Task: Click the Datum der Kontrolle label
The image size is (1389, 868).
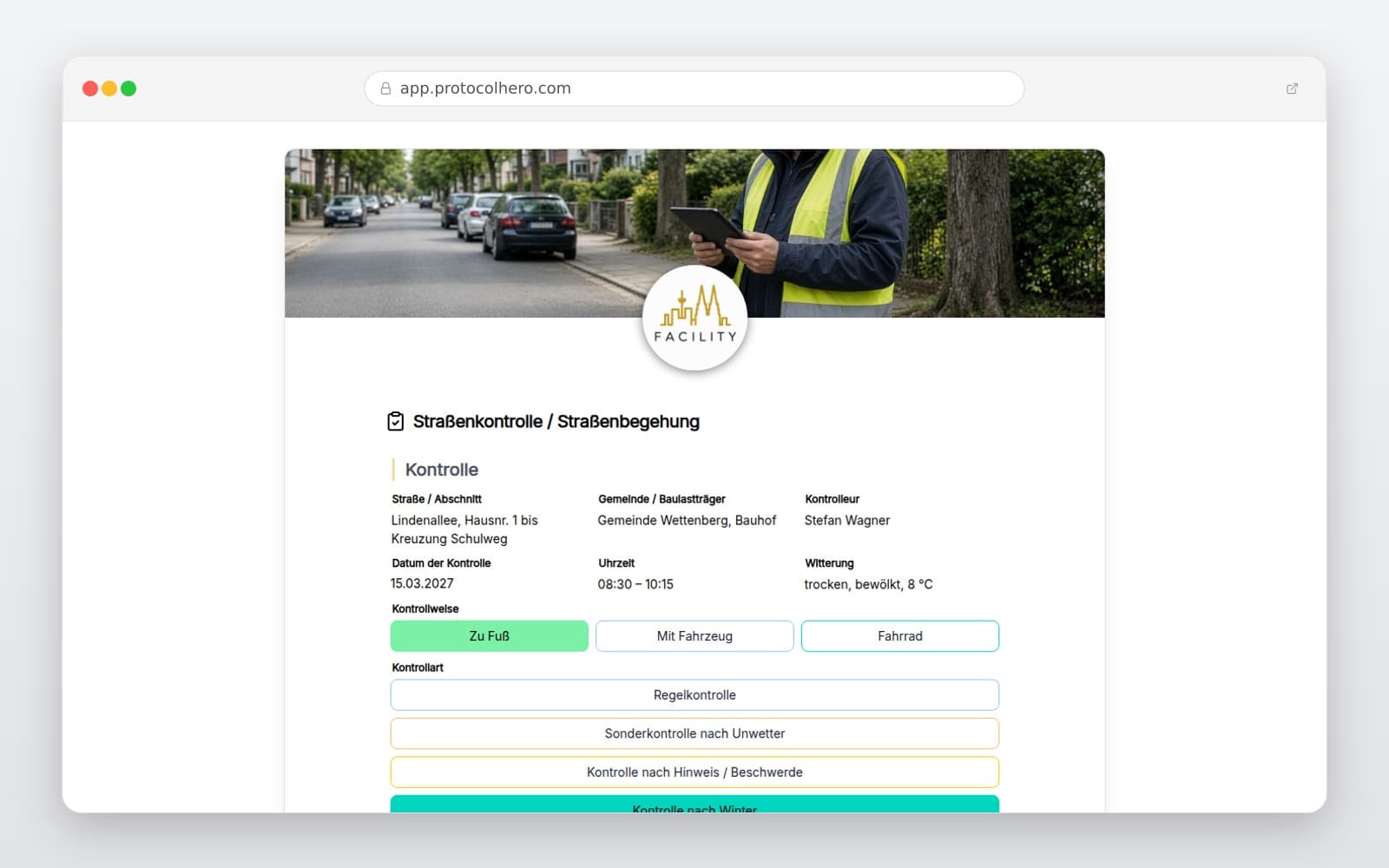Action: click(x=441, y=563)
